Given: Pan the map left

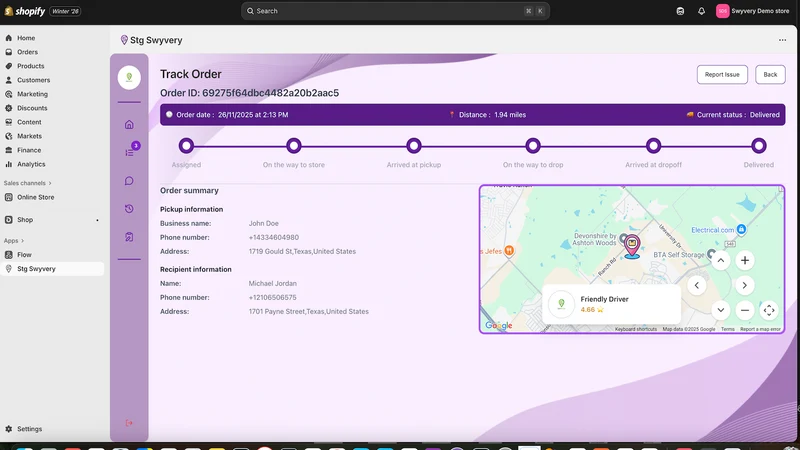Looking at the screenshot, I should (x=696, y=285).
